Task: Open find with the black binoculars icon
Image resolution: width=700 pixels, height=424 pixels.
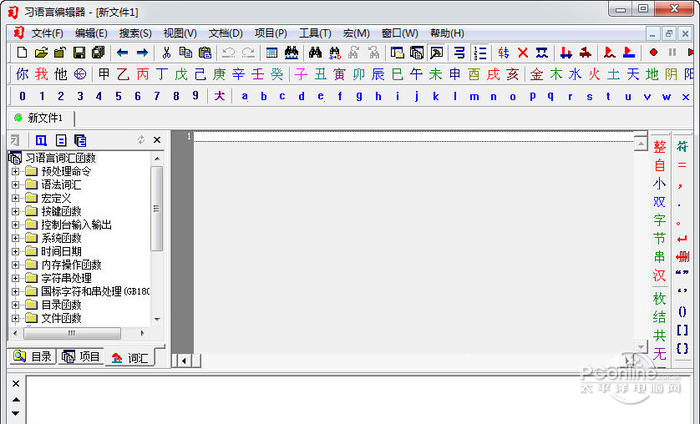Action: pyautogui.click(x=315, y=53)
